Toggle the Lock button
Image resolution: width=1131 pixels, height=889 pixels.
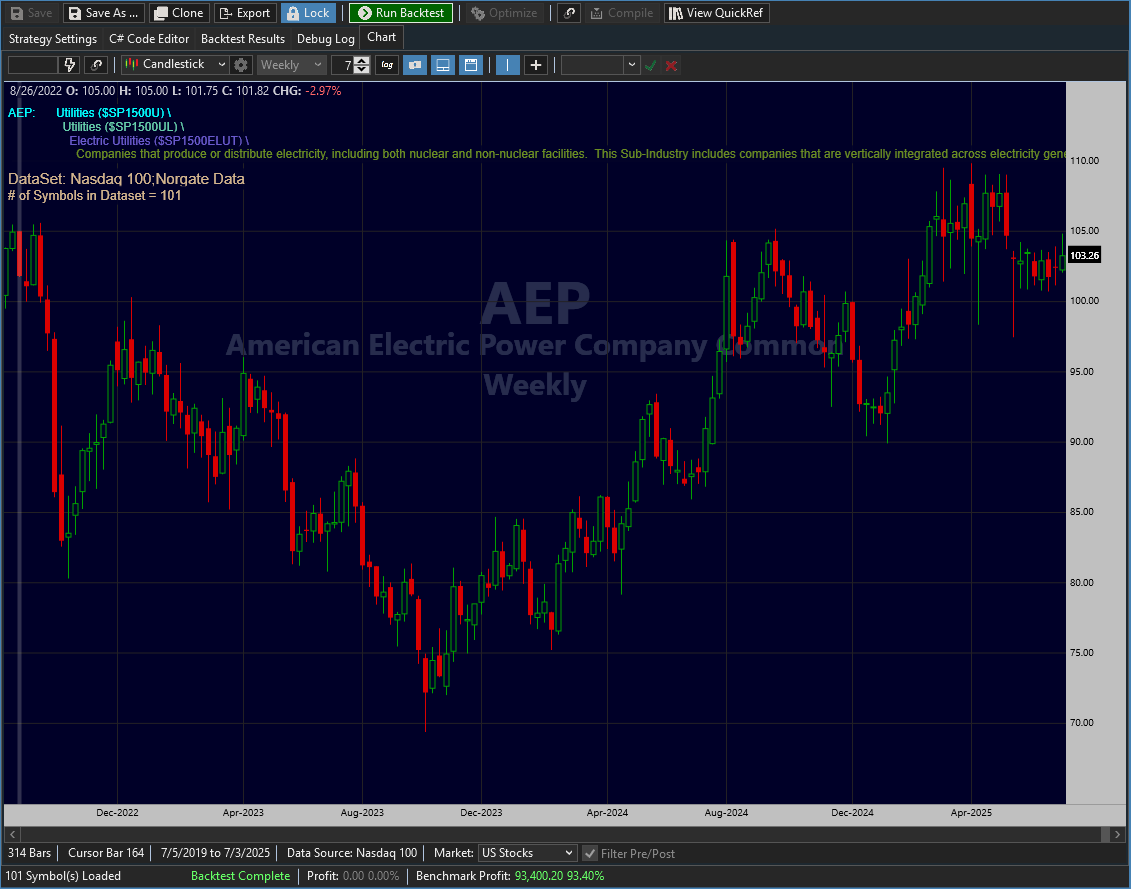pos(309,13)
